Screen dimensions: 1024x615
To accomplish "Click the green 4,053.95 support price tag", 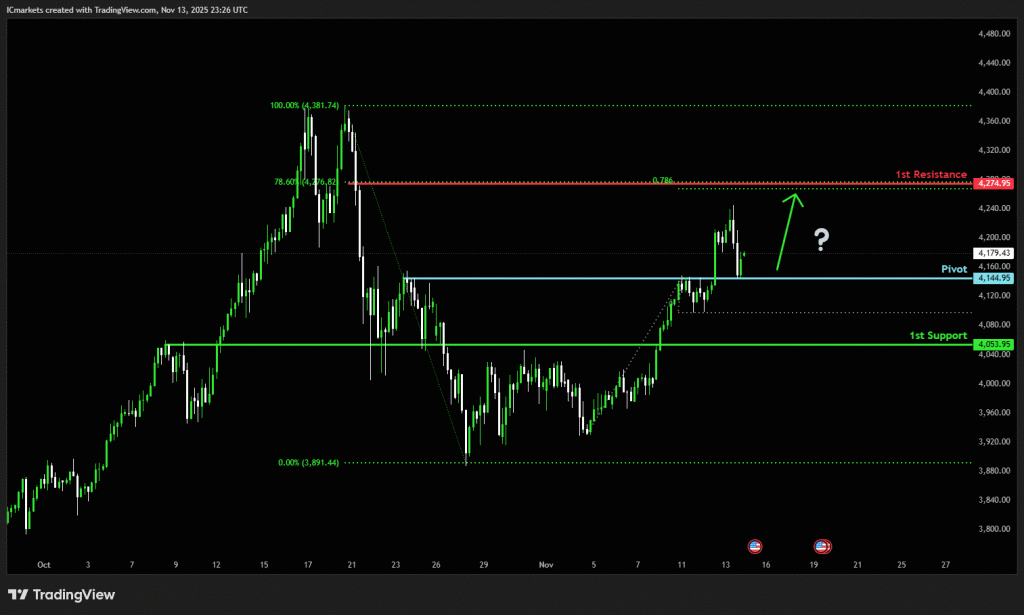I will click(996, 344).
